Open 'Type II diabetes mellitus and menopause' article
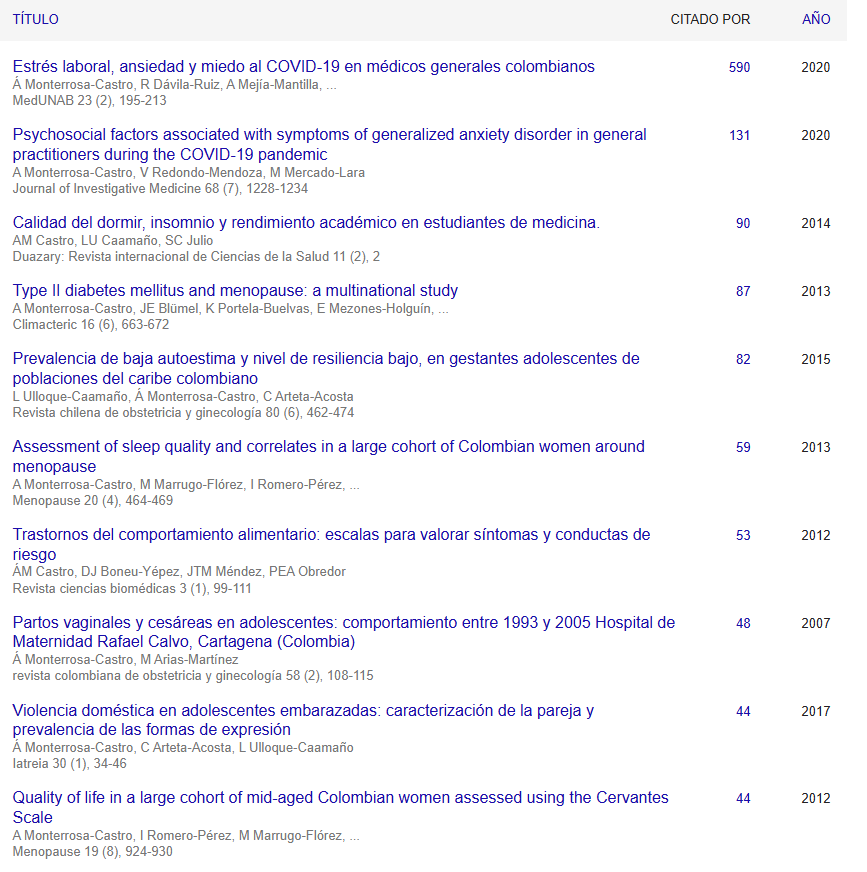867x872 pixels. (235, 291)
